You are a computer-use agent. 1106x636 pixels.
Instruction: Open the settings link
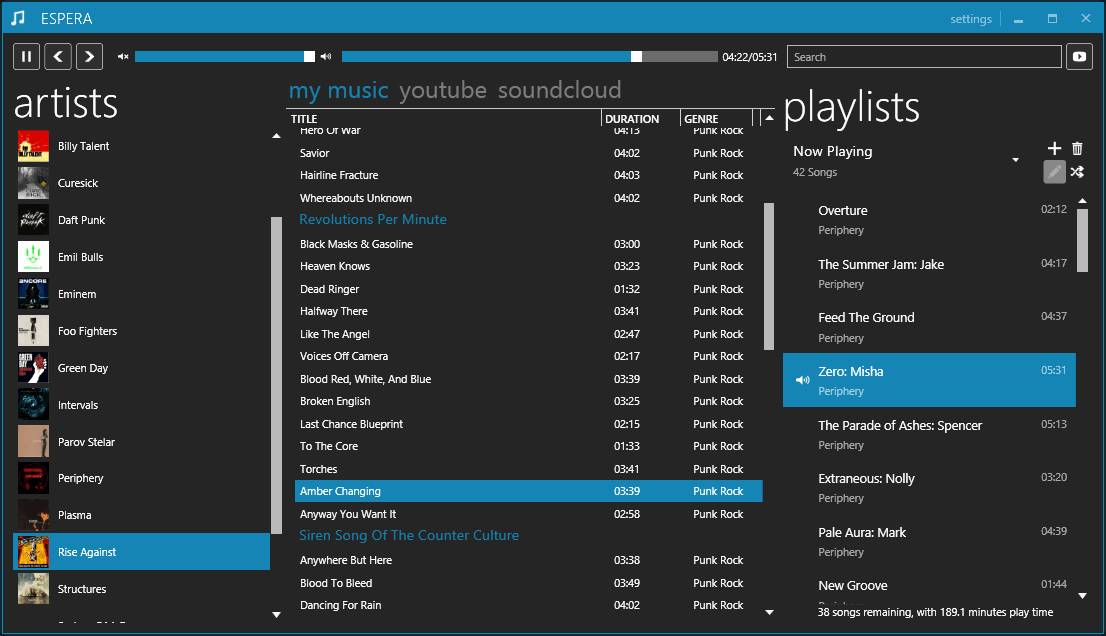970,19
